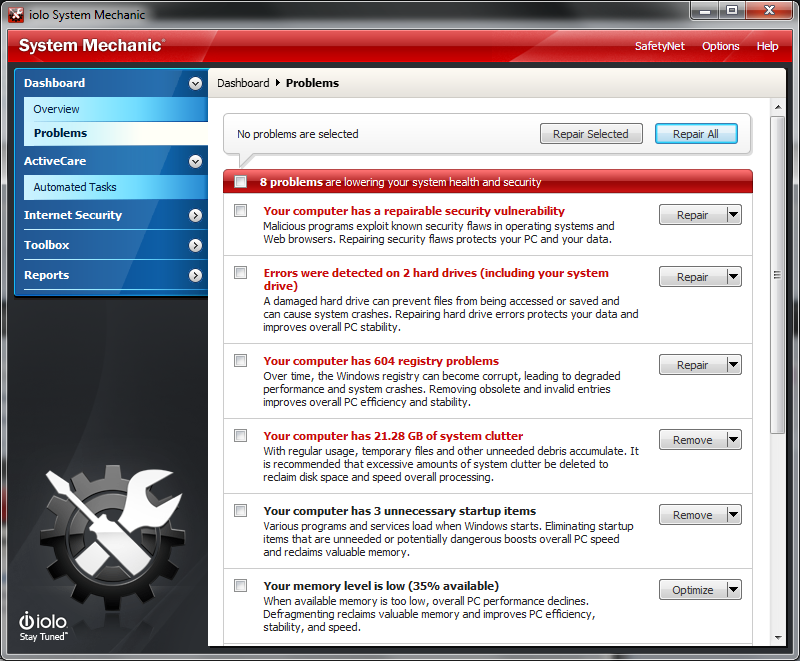Select the 604 registry problems checkbox
The image size is (800, 661).
point(240,361)
